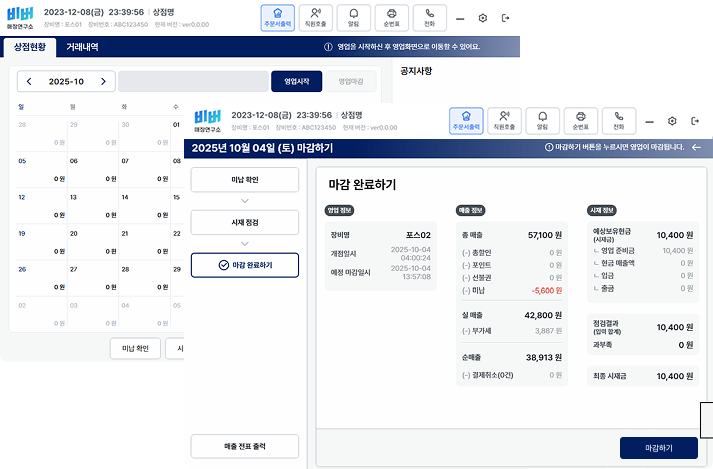
Task: Click 순번표 printer icon in back store-status window
Action: tap(392, 18)
